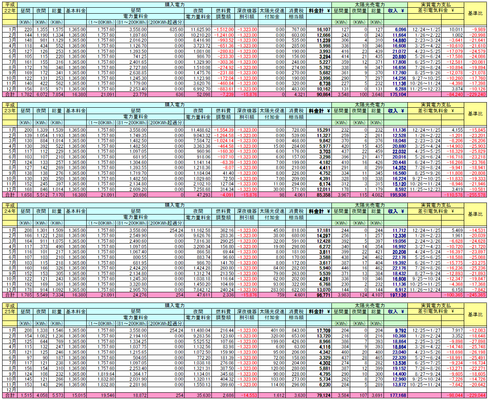The width and height of the screenshot is (489, 400).
Task: Select the 25年 January income cell 9,792
Action: click(x=395, y=330)
